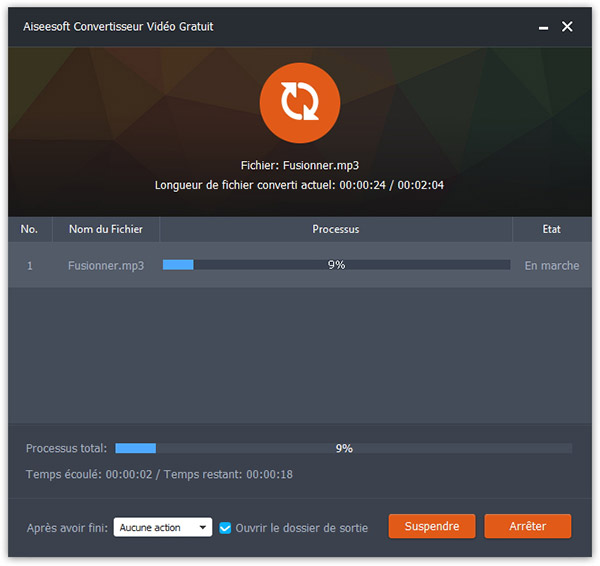Click the Fusionner.mp3 progress bar at 9%

click(336, 265)
